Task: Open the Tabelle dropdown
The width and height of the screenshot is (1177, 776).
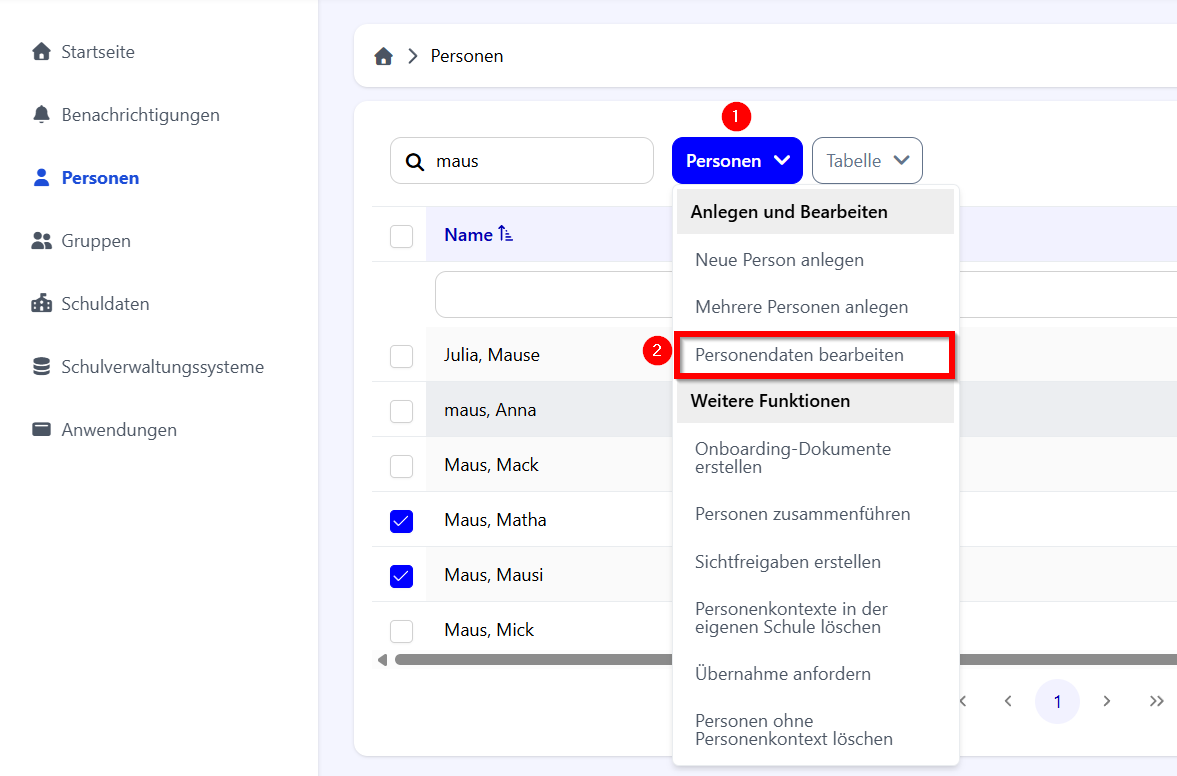Action: (x=867, y=161)
